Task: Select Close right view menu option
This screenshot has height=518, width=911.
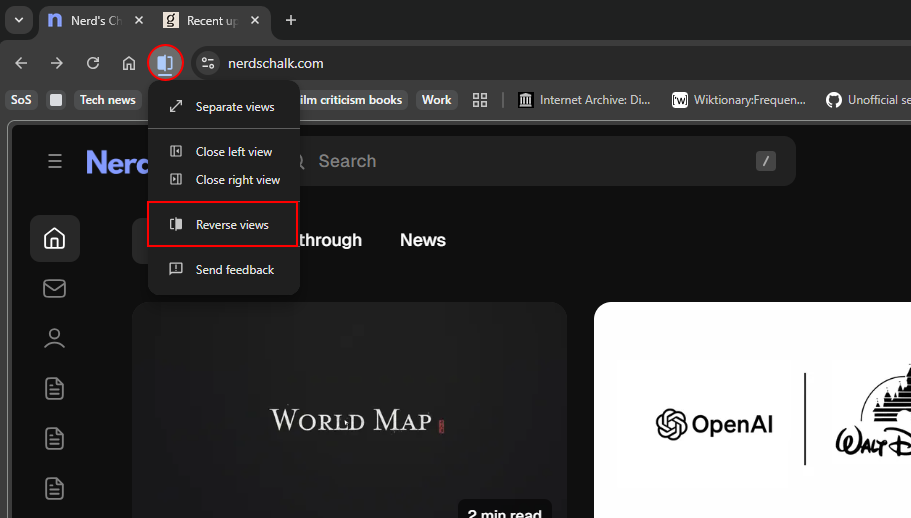Action: click(x=237, y=180)
